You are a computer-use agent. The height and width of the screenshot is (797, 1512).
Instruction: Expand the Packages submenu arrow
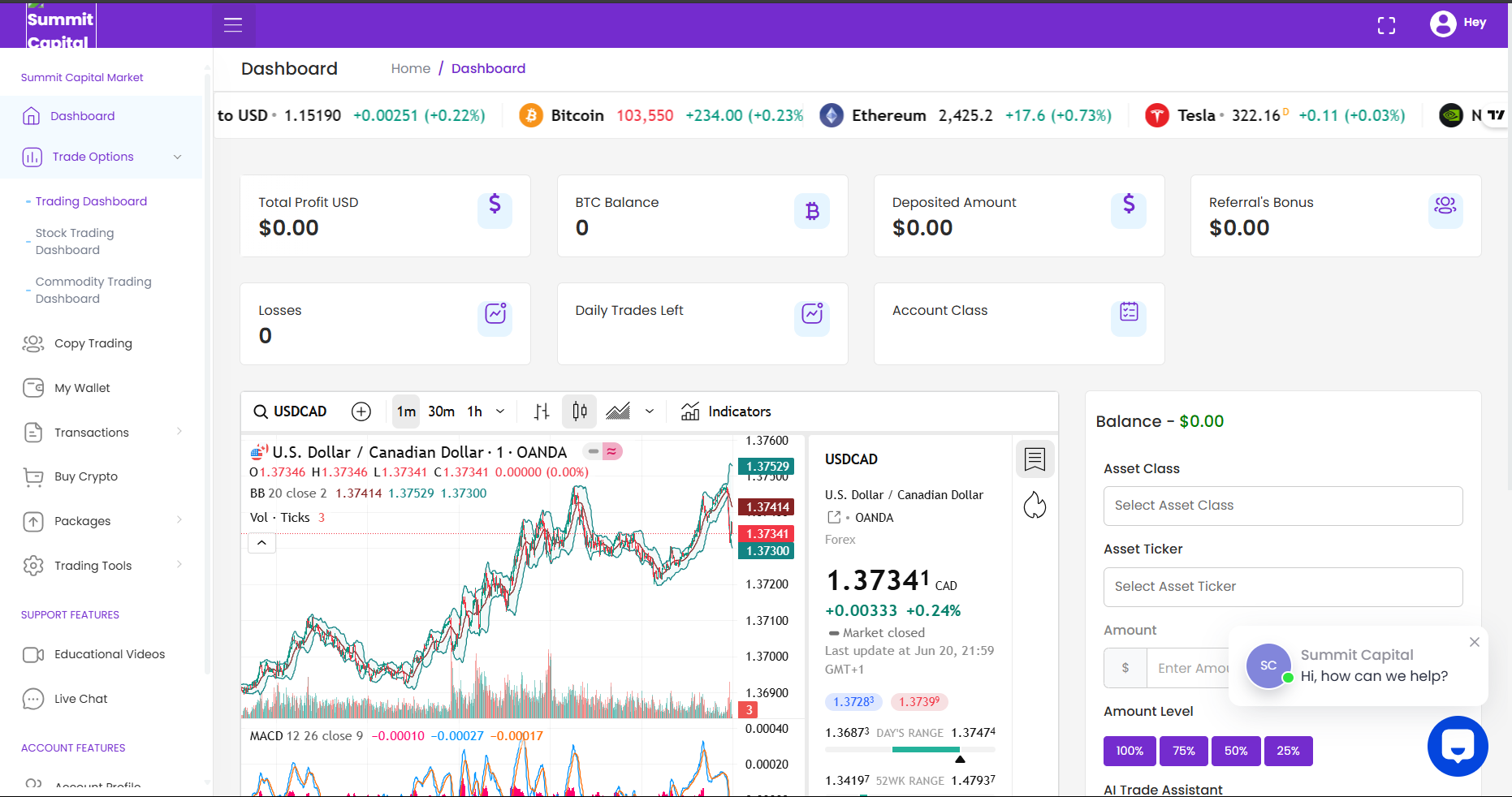click(179, 520)
